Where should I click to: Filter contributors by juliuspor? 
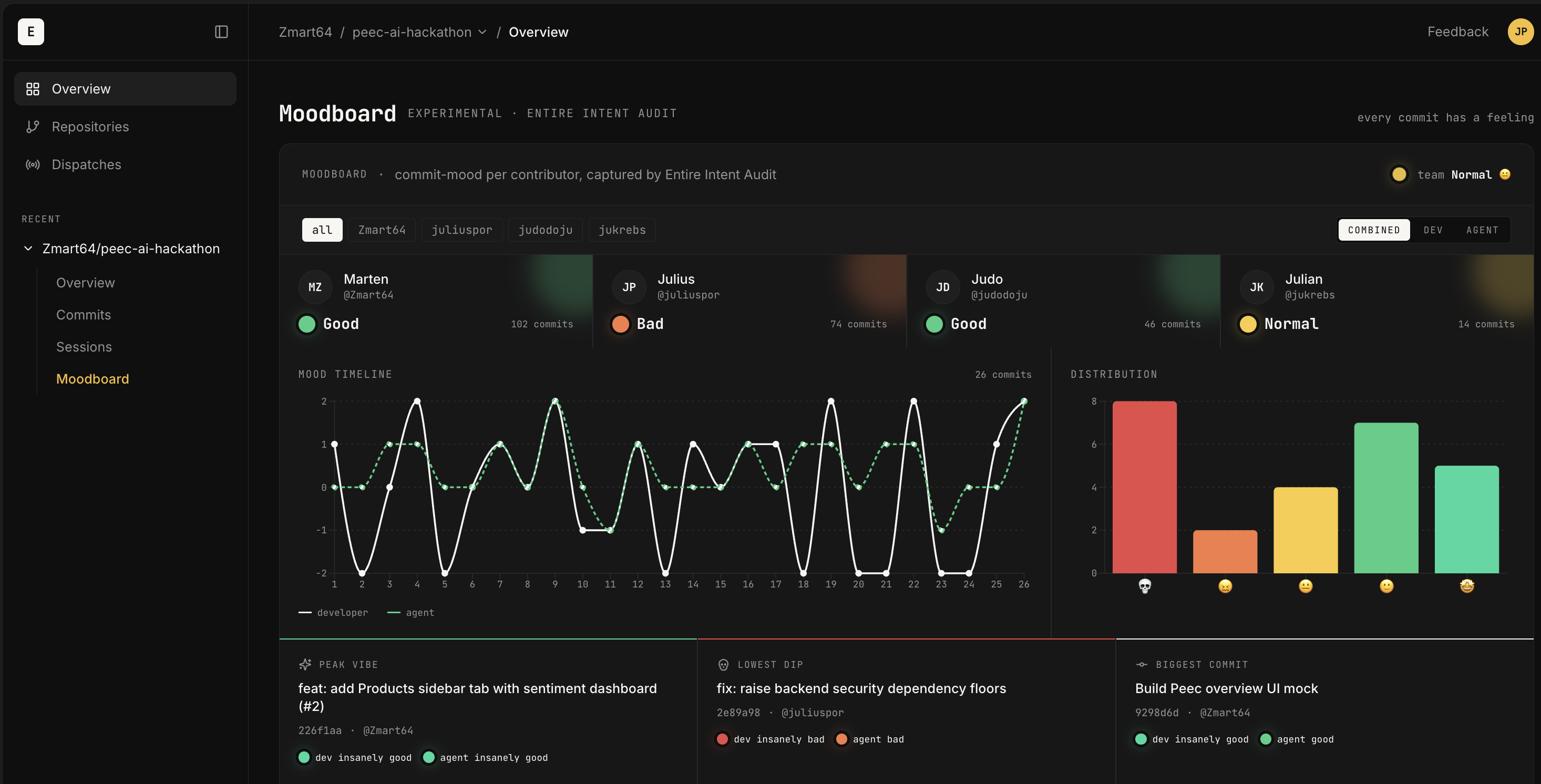tap(462, 230)
